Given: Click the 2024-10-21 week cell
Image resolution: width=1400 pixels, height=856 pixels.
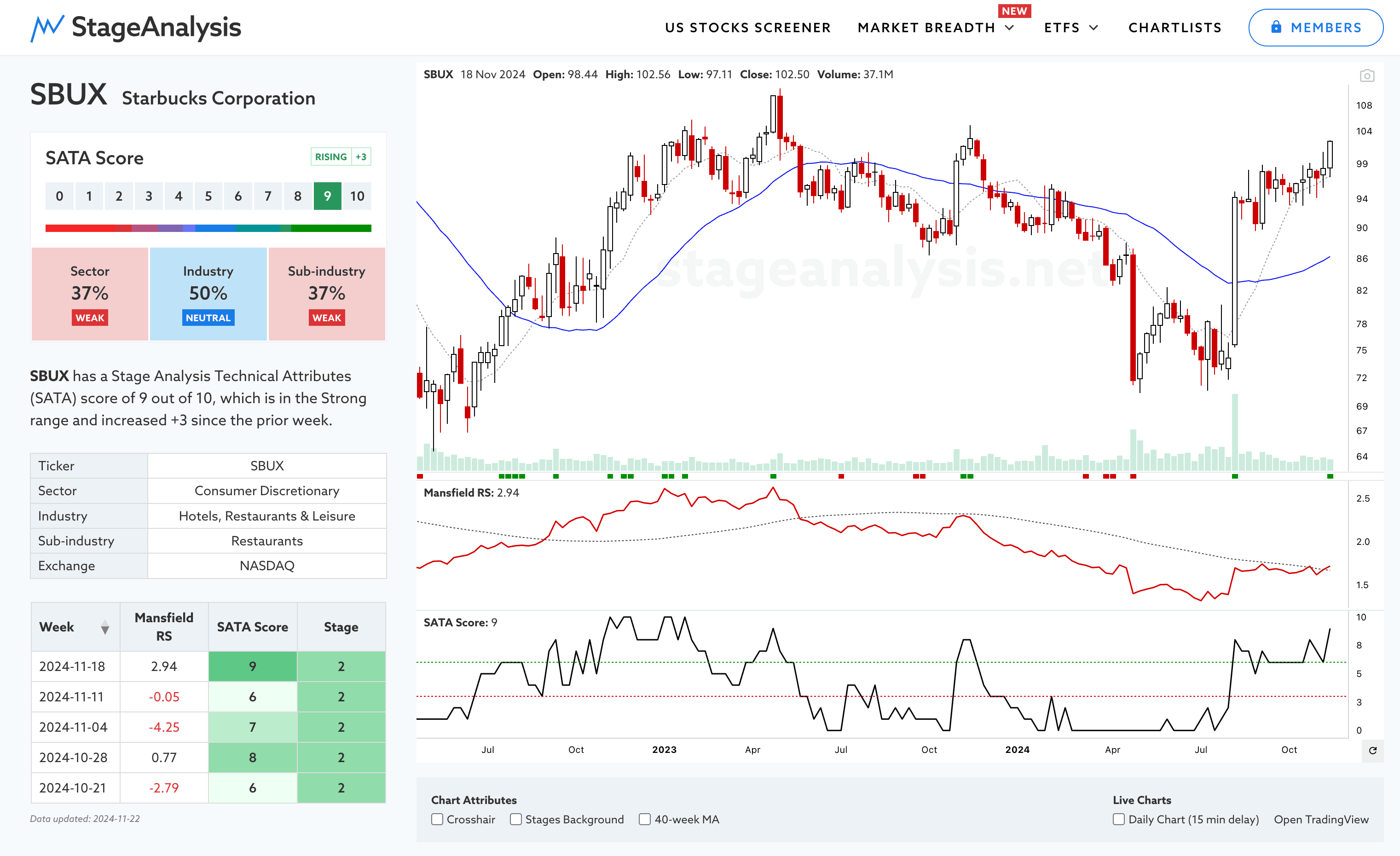Looking at the screenshot, I should (x=75, y=788).
